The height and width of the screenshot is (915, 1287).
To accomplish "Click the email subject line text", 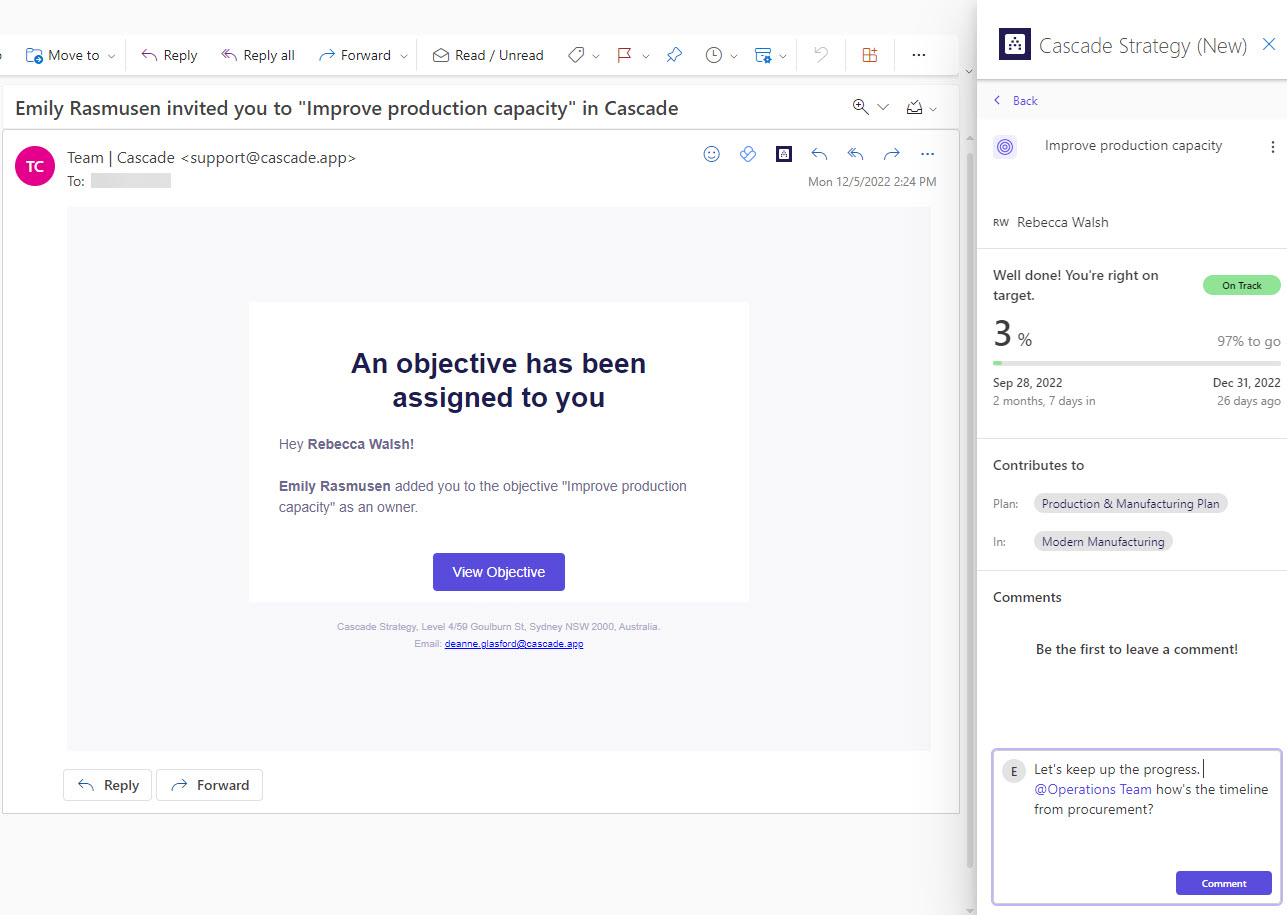I will 347,108.
